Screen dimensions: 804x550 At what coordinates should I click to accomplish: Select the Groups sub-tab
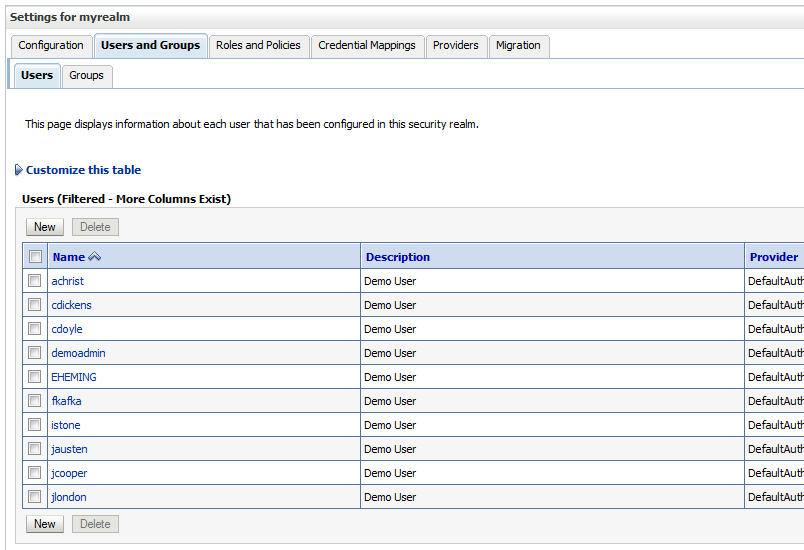point(86,75)
